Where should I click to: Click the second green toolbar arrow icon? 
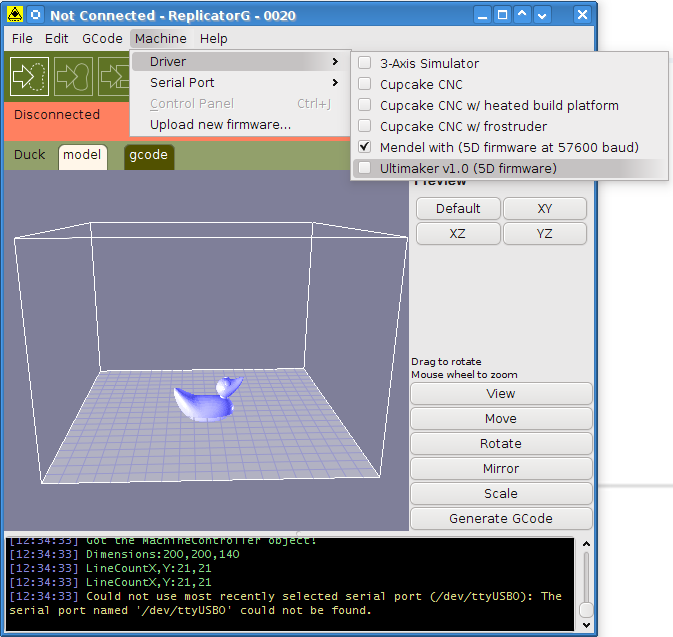(73, 76)
